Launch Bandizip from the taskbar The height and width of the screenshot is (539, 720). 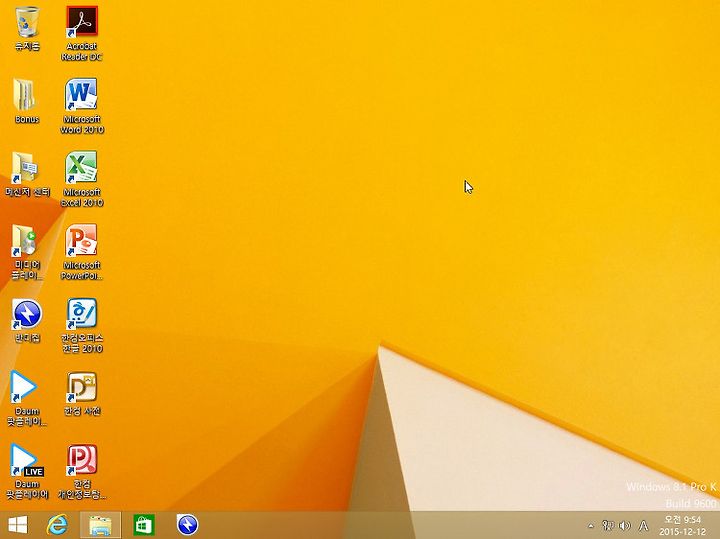click(187, 524)
